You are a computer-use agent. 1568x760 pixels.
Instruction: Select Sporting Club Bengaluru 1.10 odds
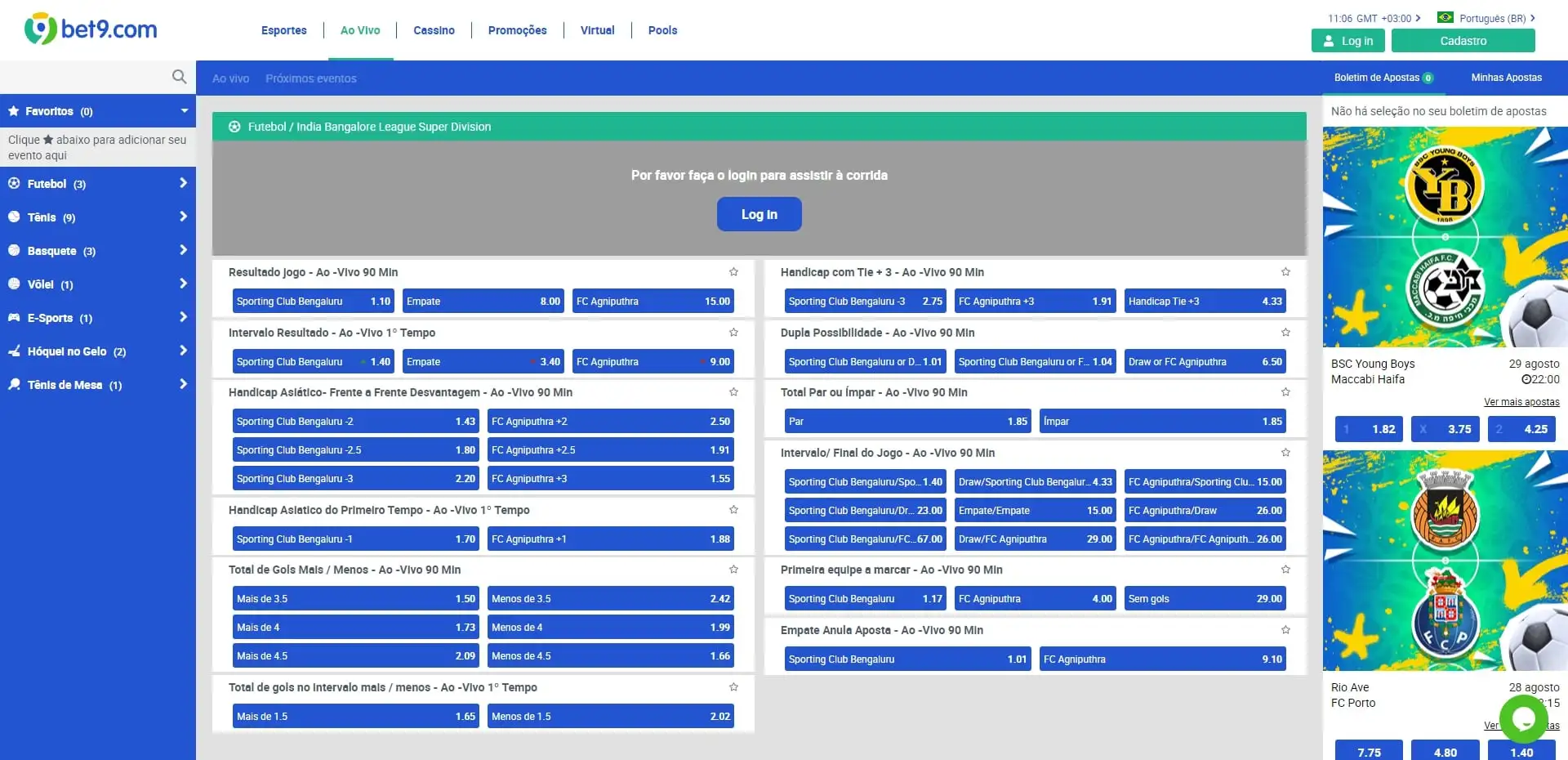313,302
